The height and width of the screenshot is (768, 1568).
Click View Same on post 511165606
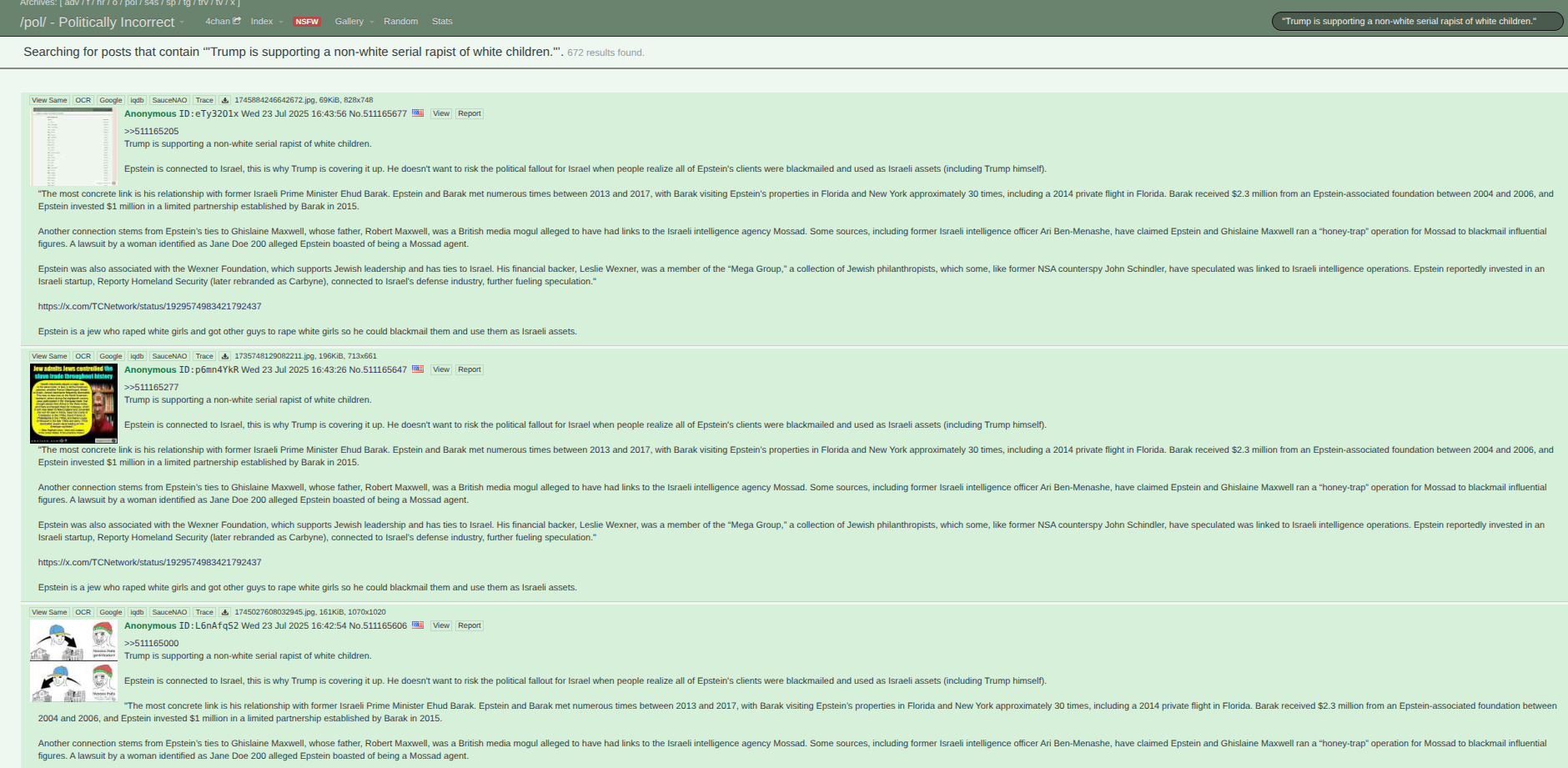tap(49, 612)
